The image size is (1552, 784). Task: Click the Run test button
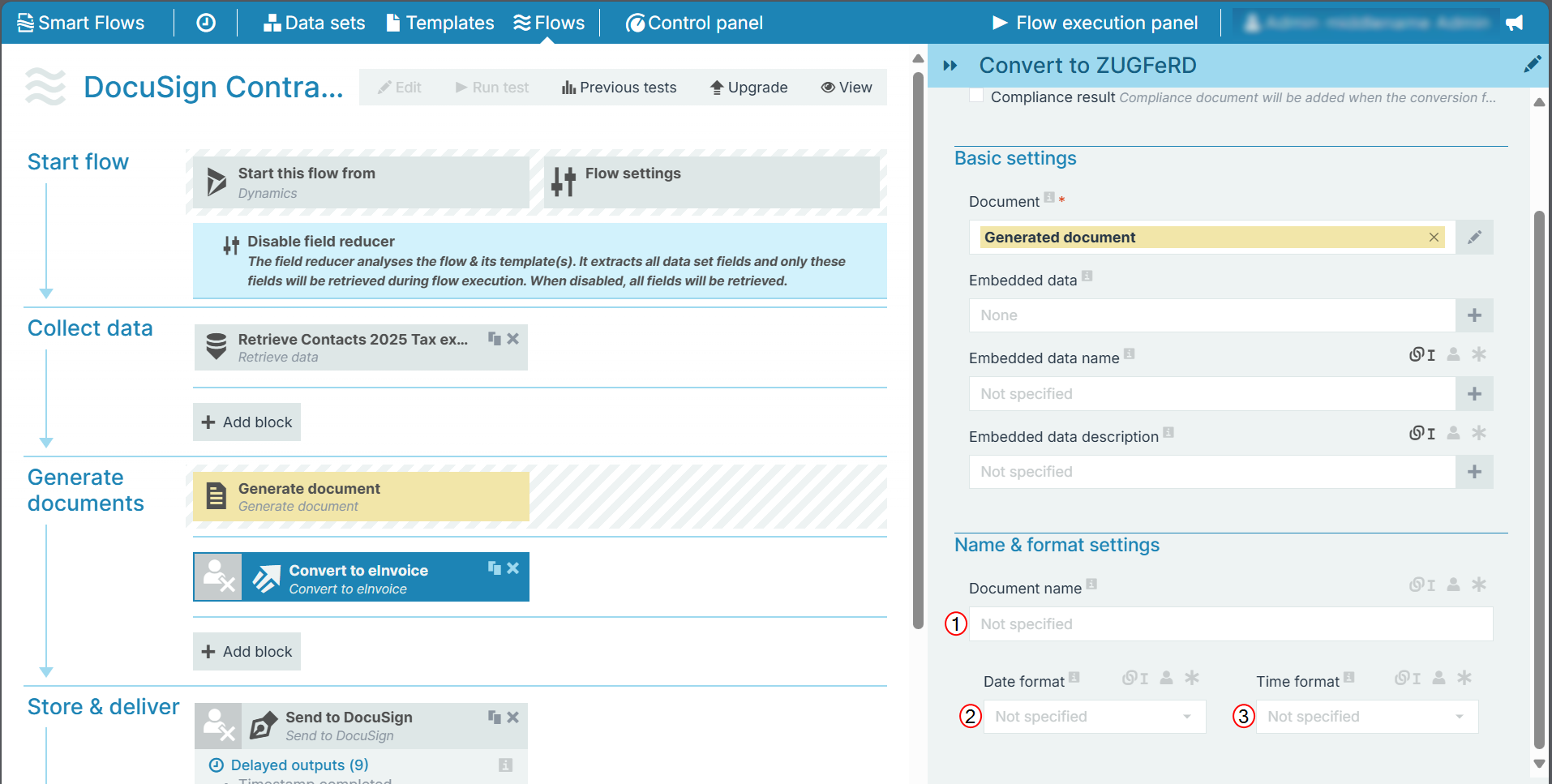(491, 88)
